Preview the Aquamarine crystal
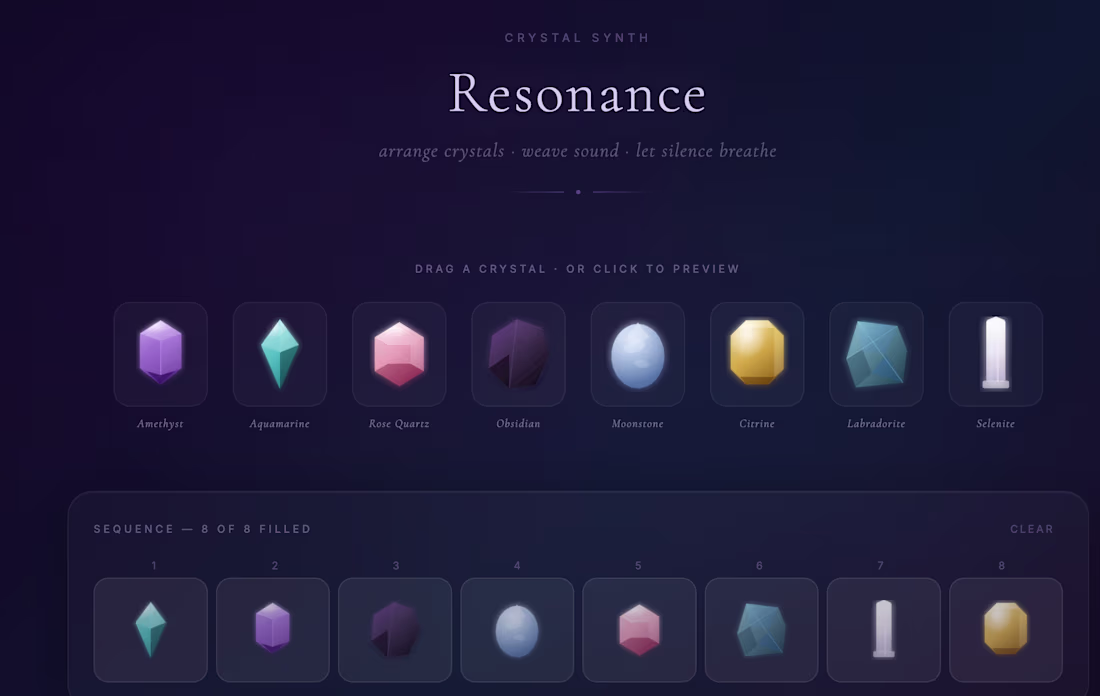This screenshot has width=1100, height=696. coord(279,354)
